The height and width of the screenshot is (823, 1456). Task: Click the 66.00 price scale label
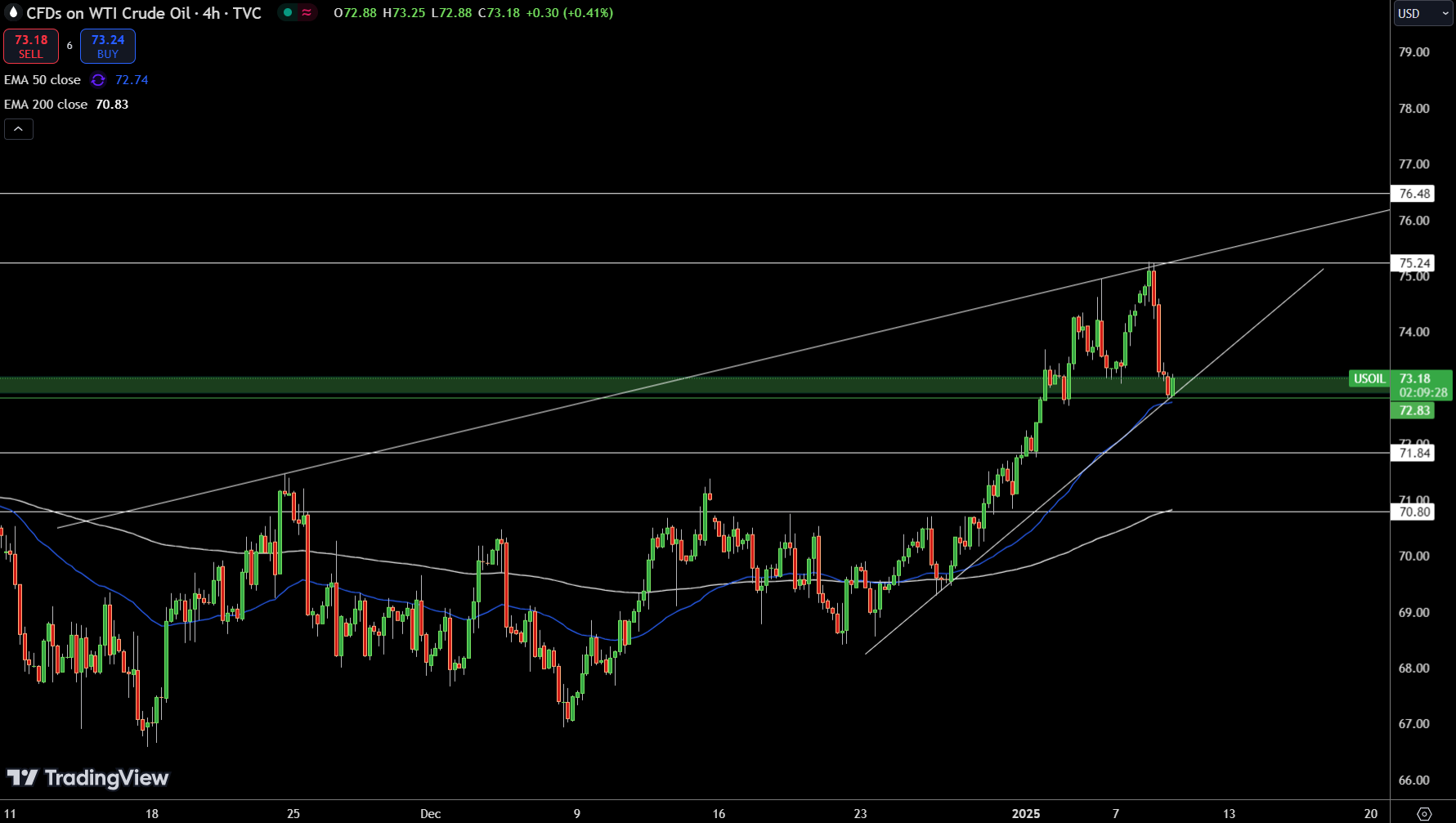1414,781
